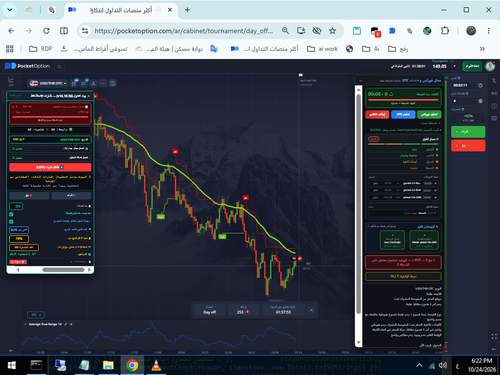Click the right tab button in bot panel
The width and height of the screenshot is (500, 375).
click(x=71, y=195)
